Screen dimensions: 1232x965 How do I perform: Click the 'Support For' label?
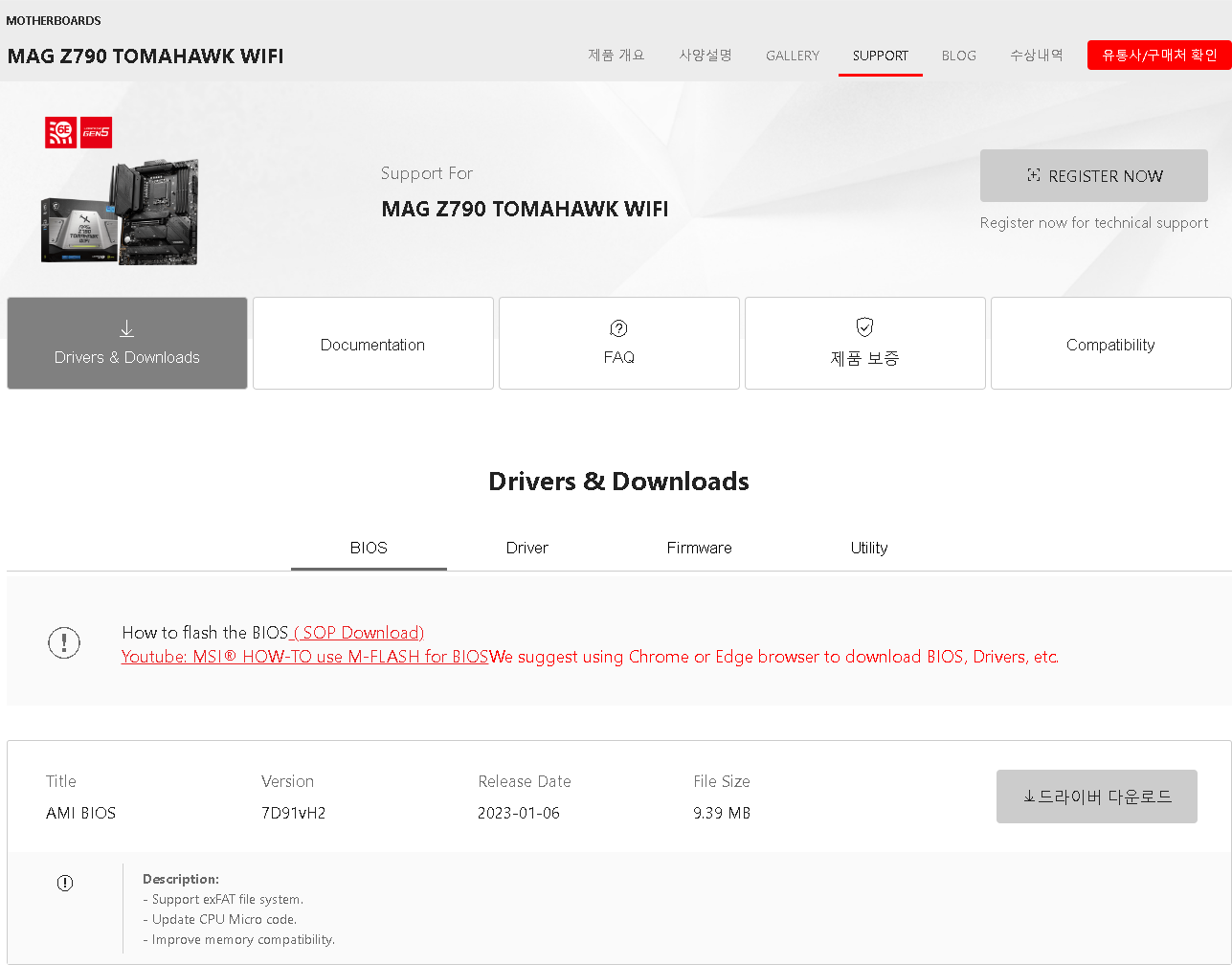[x=427, y=173]
